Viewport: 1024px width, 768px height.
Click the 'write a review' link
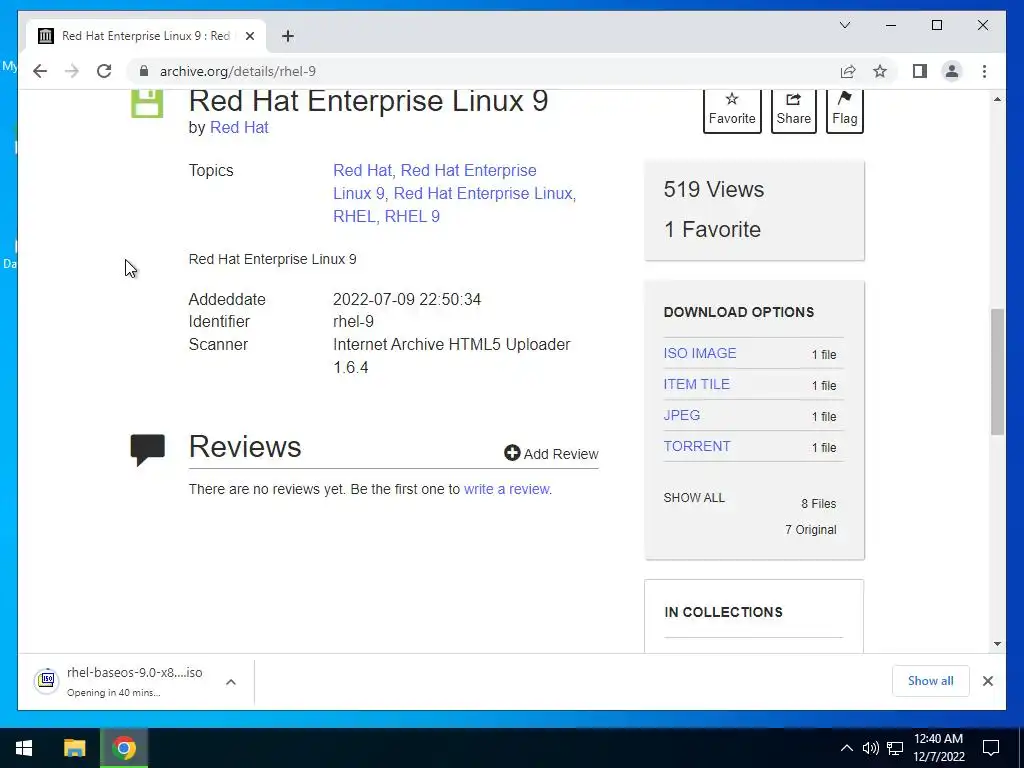506,489
